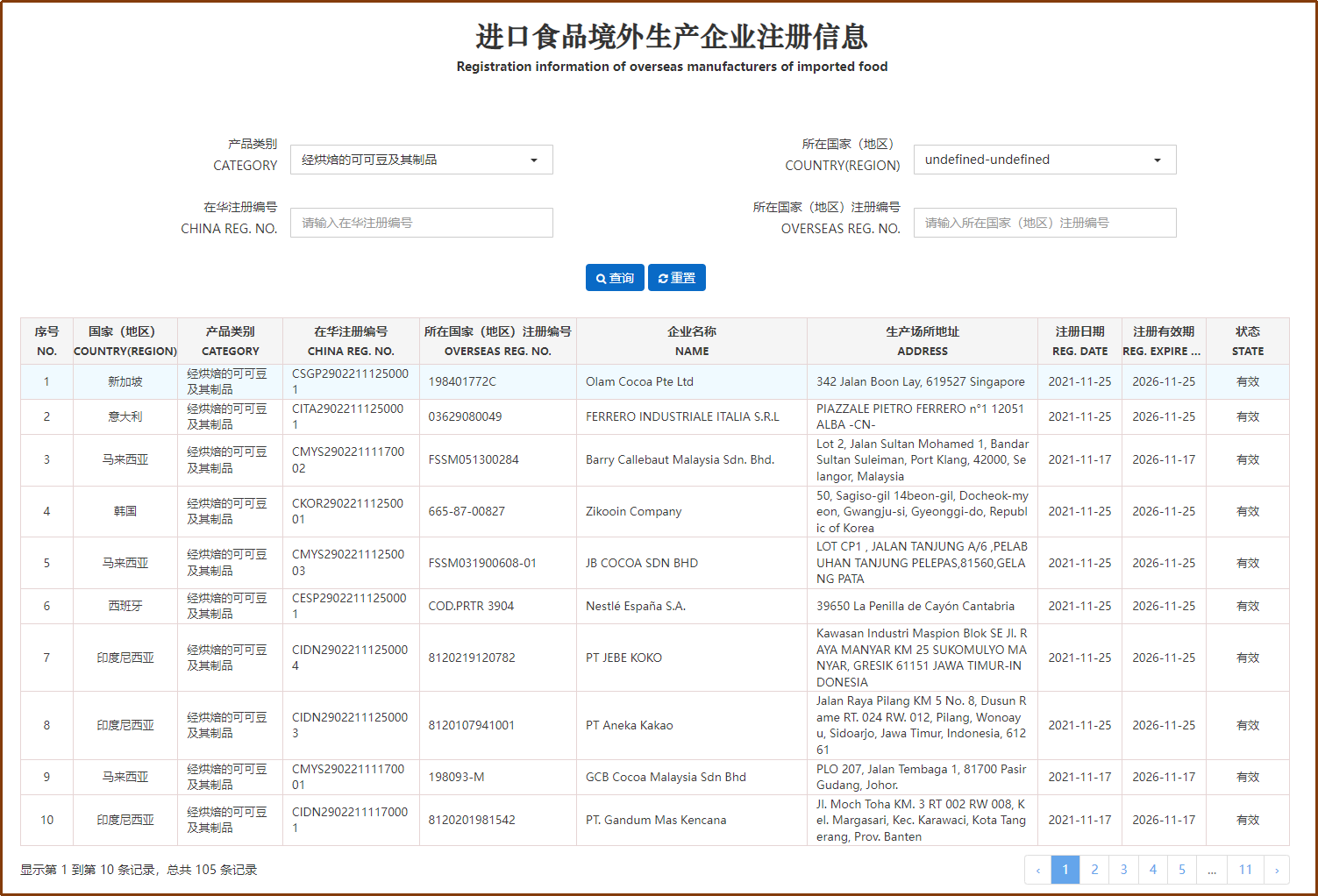Click the 韩国 country cell
1318x896 pixels.
pos(125,511)
